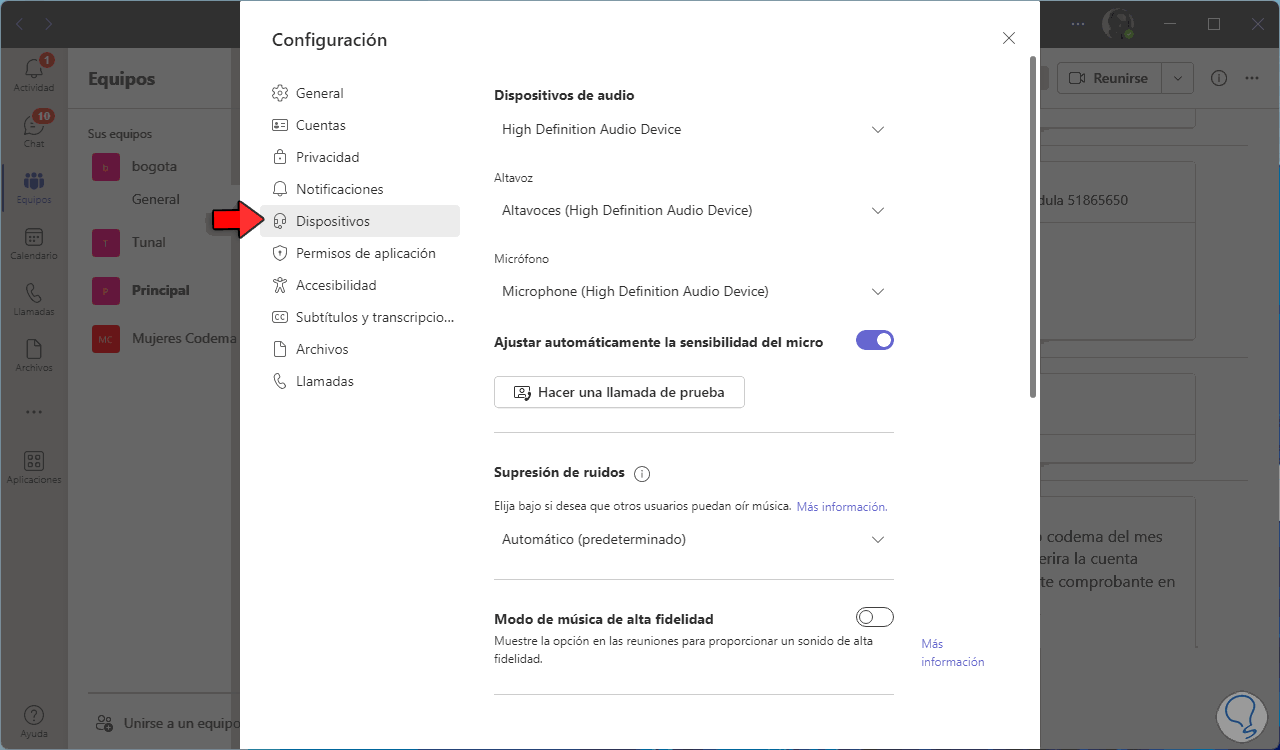Select Privacidad in the settings menu
The image size is (1280, 750).
(x=327, y=157)
